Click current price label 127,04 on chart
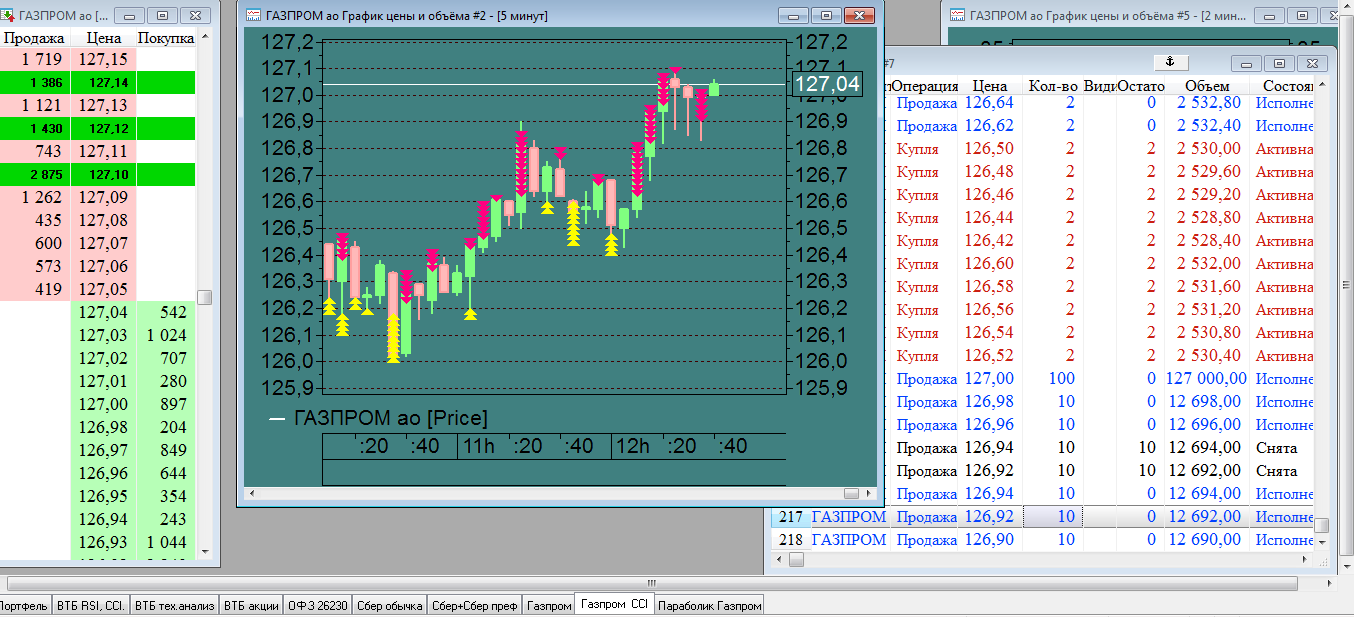1354x617 pixels. tap(827, 84)
